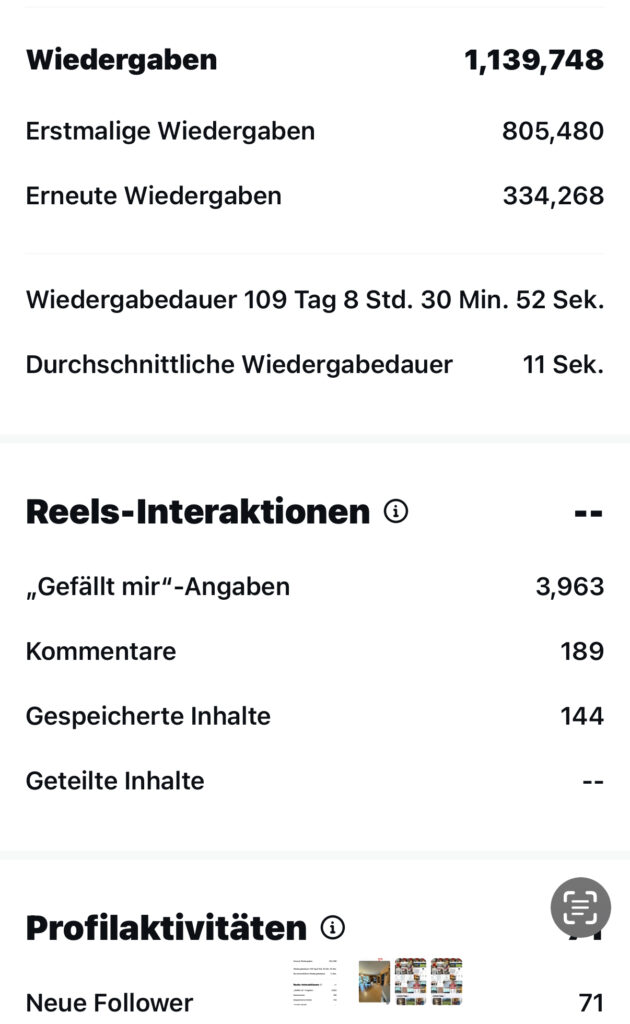
Task: Tap the Gespeicherte Inhalte label
Action: point(148,716)
